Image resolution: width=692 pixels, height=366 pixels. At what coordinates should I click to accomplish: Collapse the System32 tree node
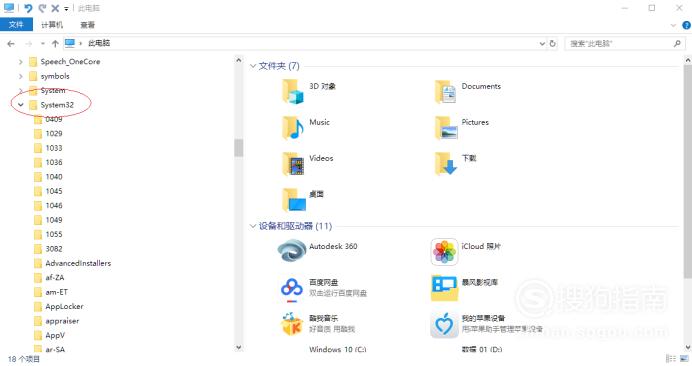coord(20,105)
